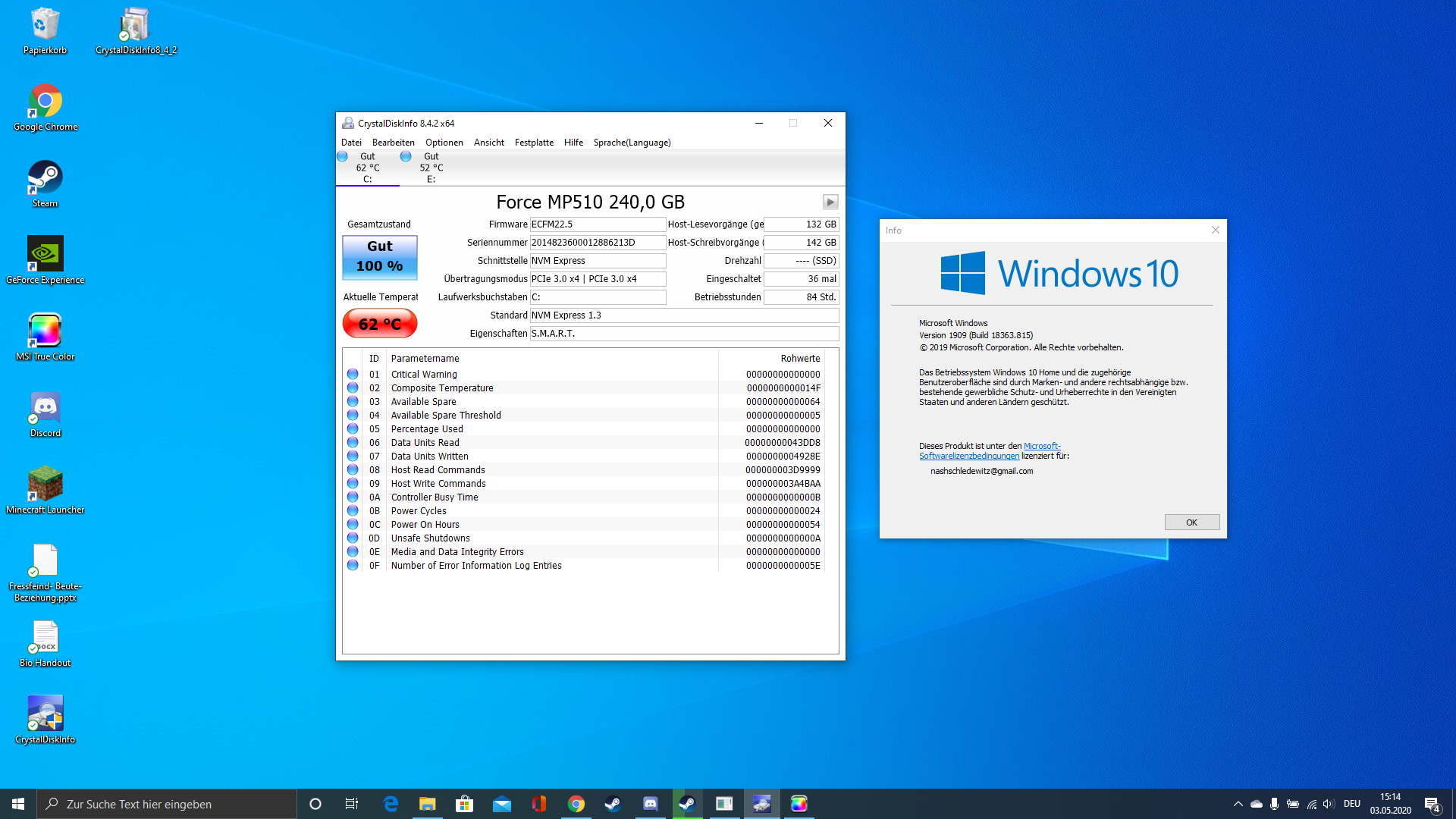Open the Ansicht menu
1456x819 pixels.
(488, 143)
